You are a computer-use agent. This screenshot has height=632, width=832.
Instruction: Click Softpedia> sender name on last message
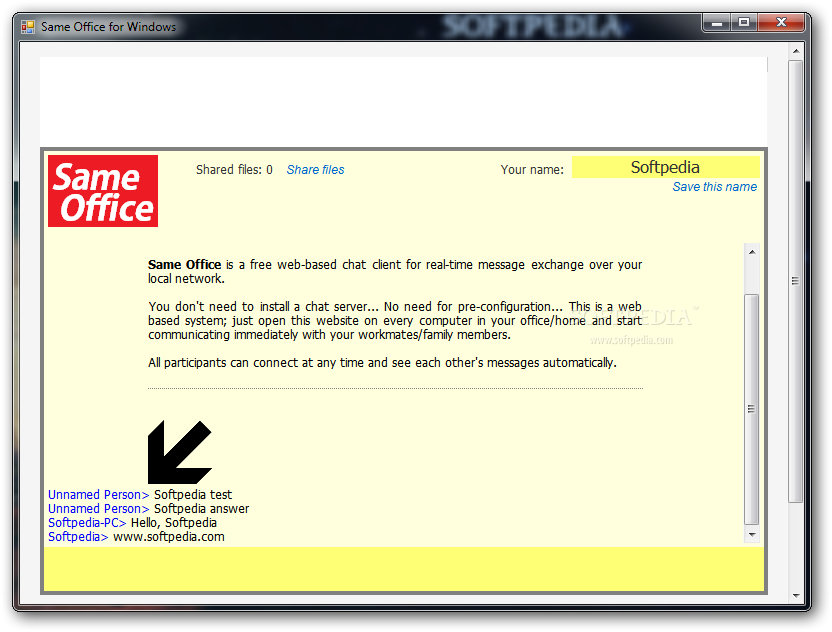click(x=78, y=536)
